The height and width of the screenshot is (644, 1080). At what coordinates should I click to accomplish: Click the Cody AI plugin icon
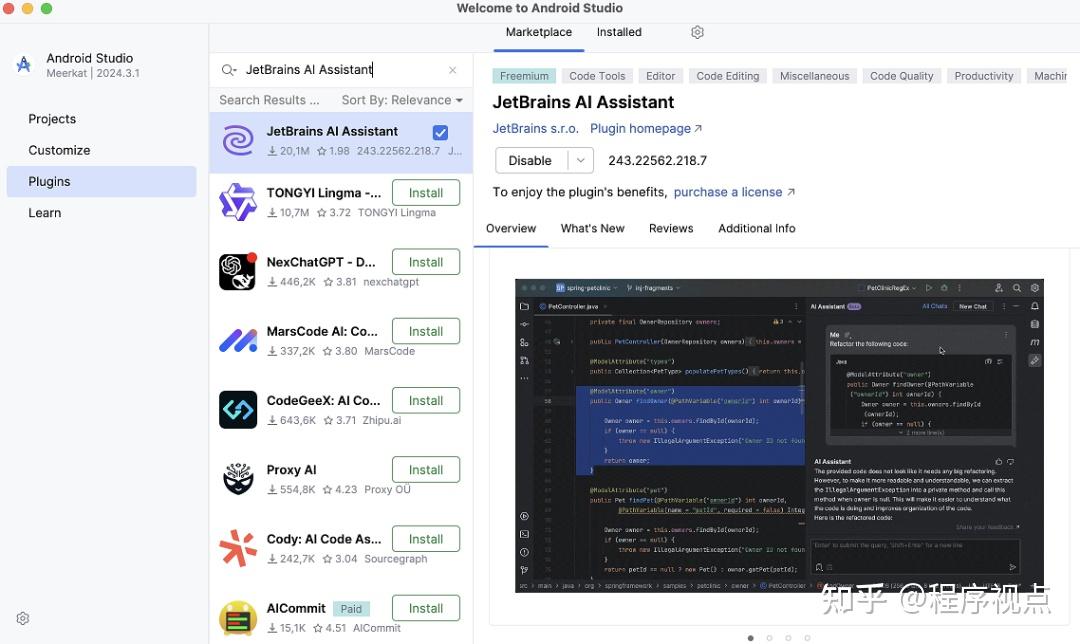[x=237, y=547]
